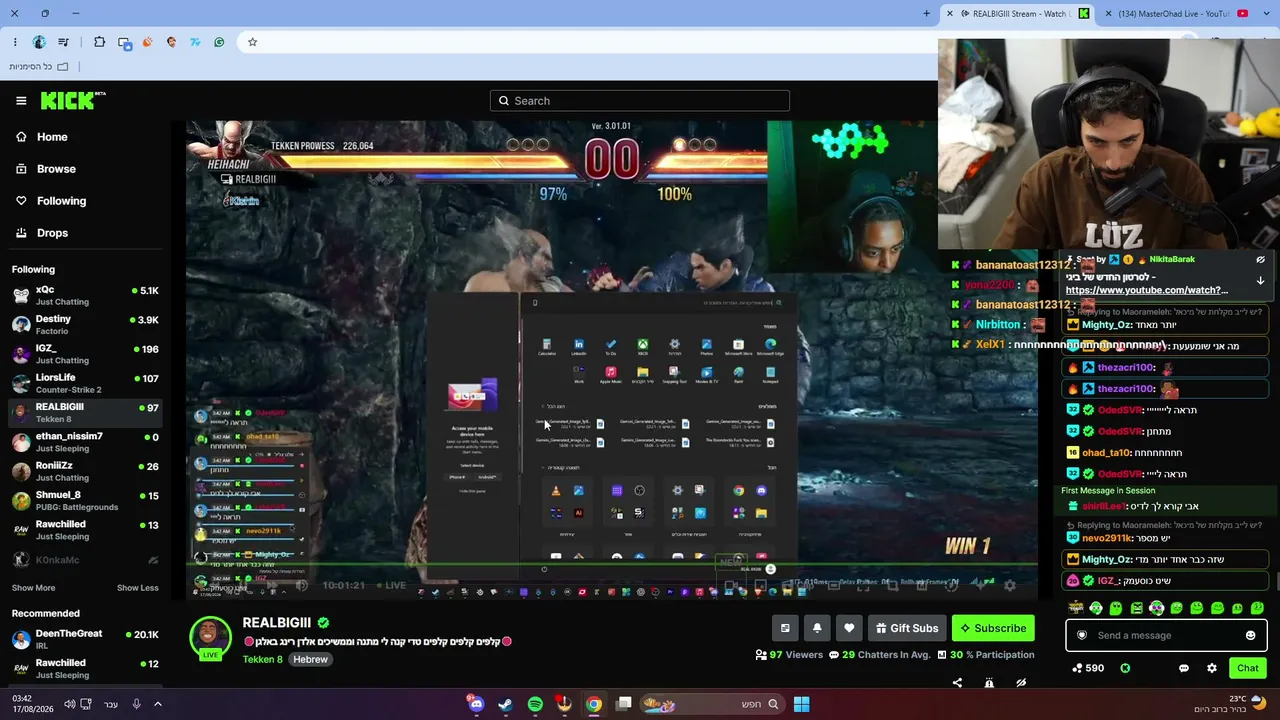Open a new Chrome tab

tap(927, 14)
